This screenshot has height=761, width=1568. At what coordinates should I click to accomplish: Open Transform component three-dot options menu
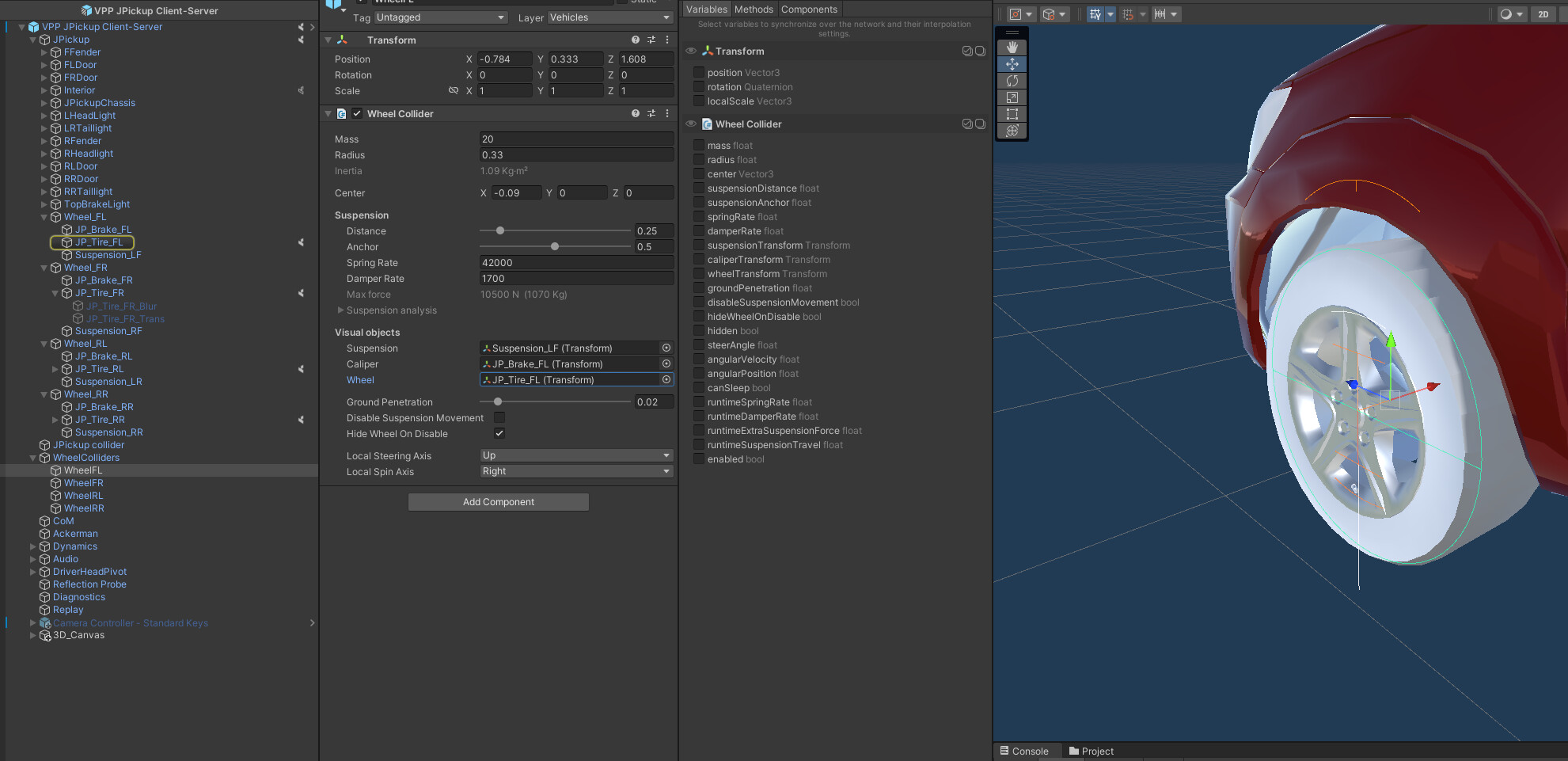[667, 40]
